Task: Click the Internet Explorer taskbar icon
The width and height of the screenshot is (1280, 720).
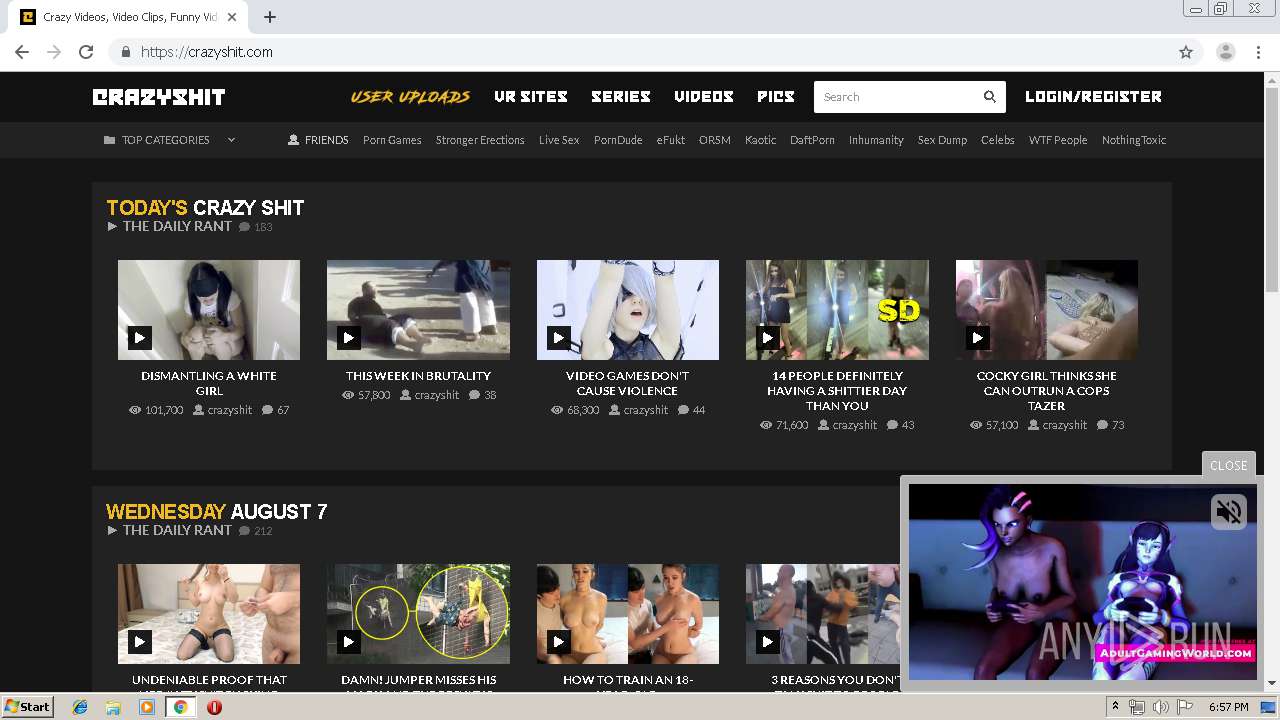Action: [80, 707]
